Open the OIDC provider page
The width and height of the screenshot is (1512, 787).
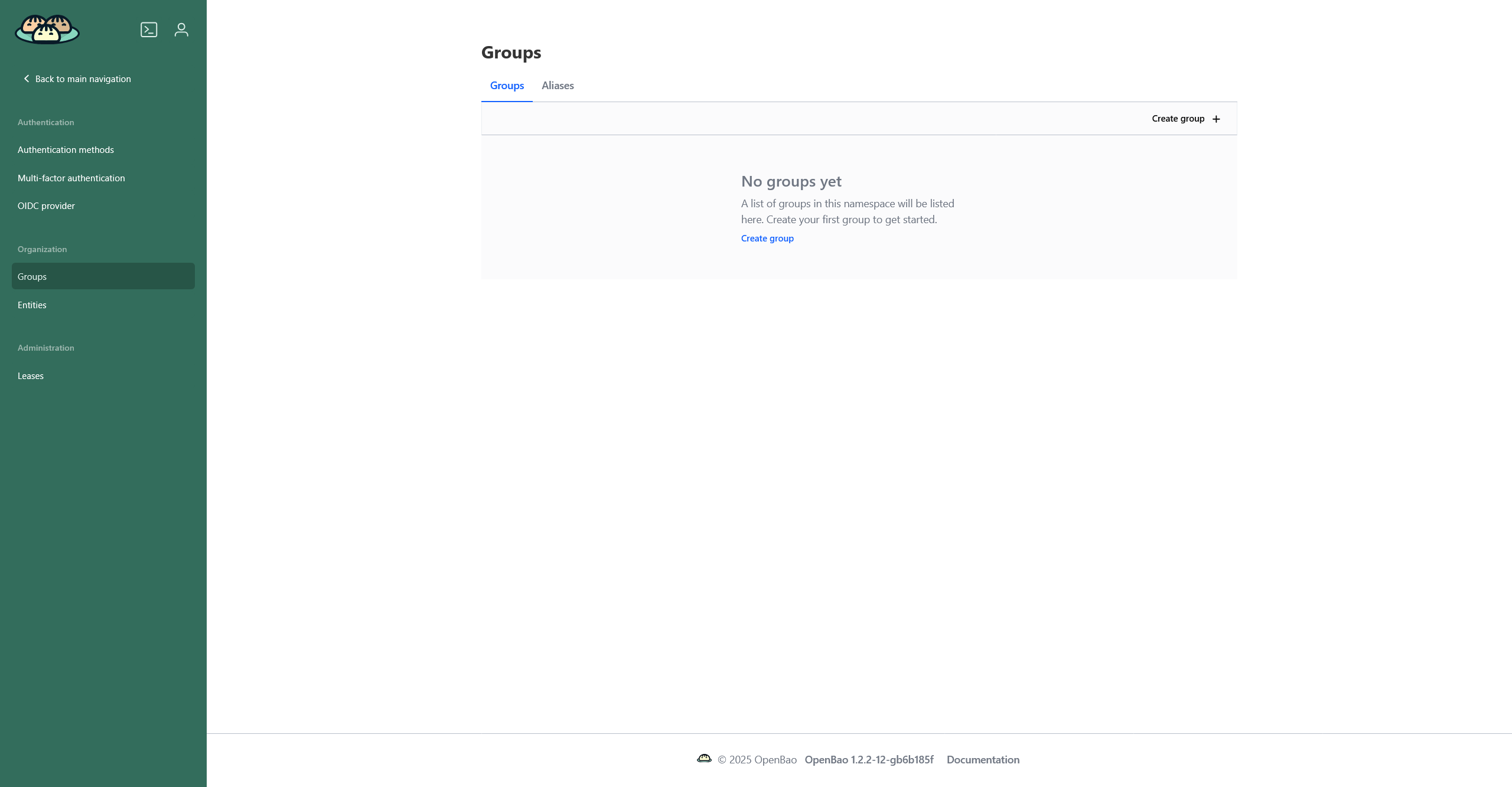pyautogui.click(x=46, y=205)
